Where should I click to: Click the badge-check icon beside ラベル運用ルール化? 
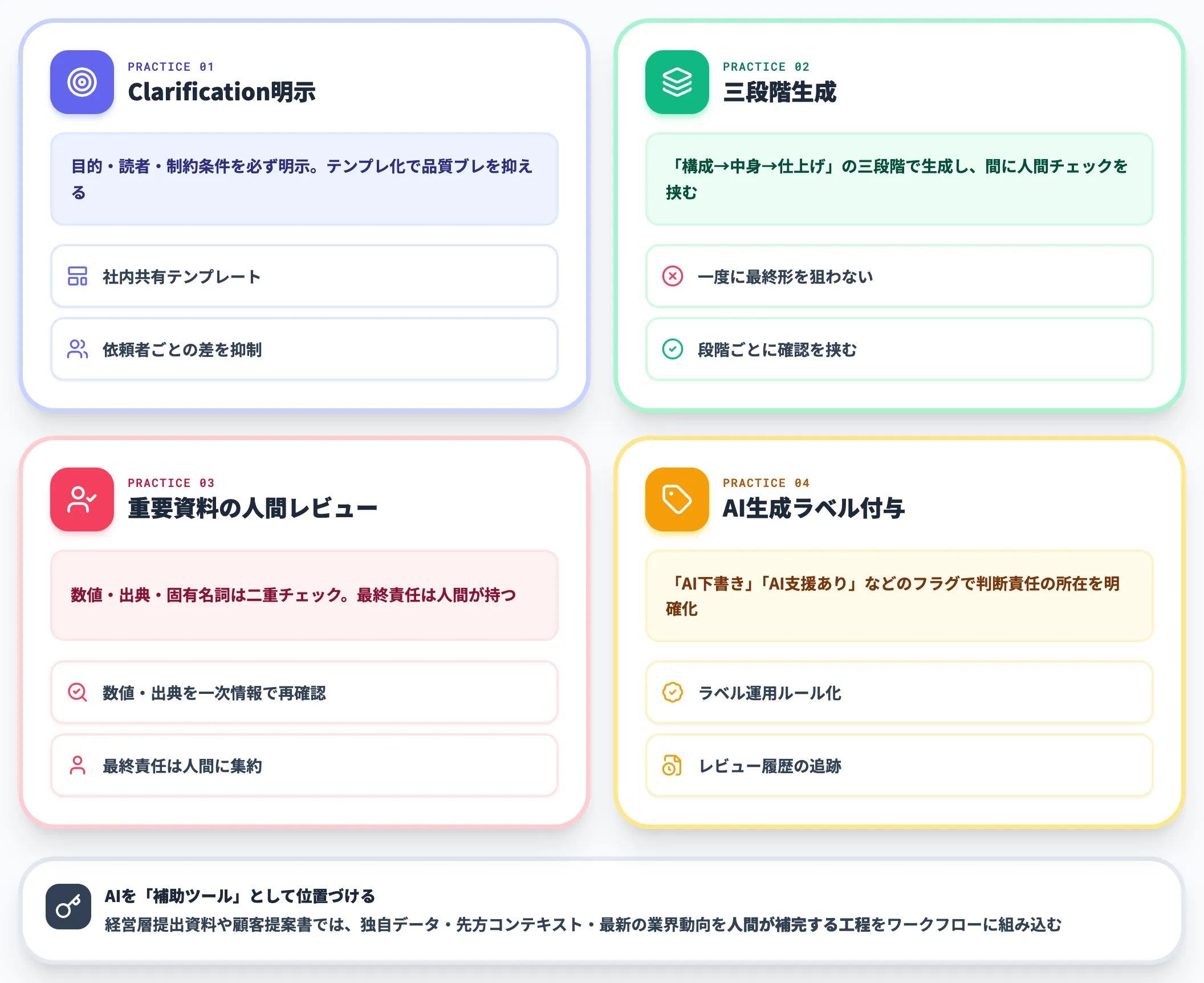673,692
